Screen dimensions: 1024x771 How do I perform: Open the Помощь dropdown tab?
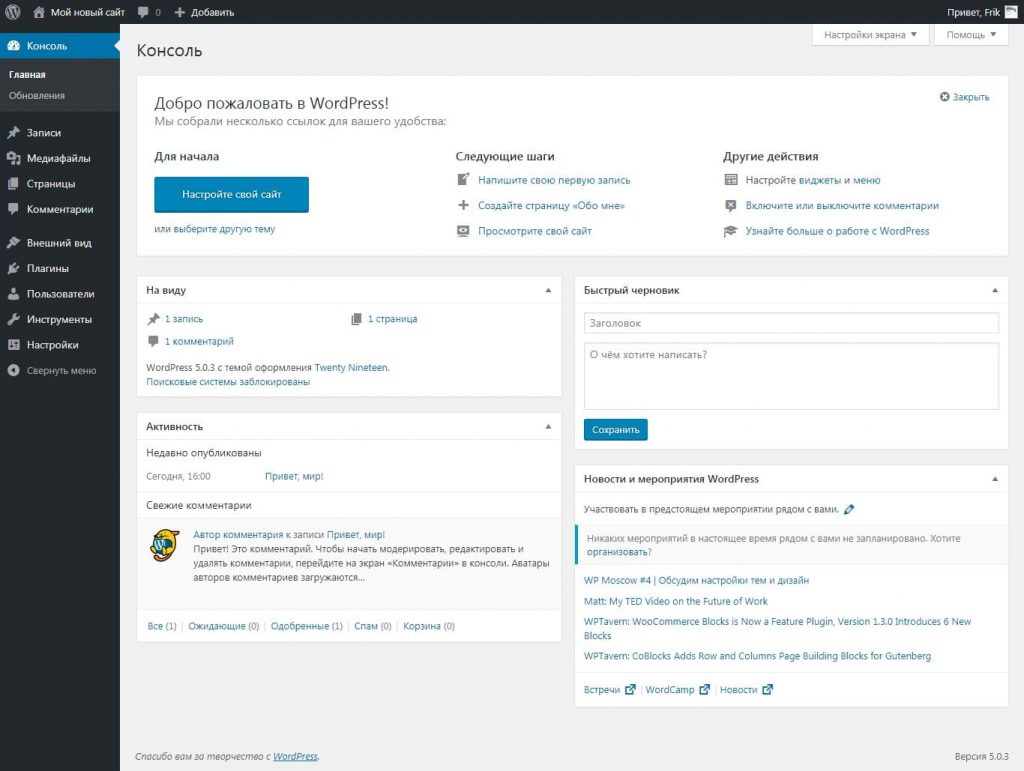point(971,35)
